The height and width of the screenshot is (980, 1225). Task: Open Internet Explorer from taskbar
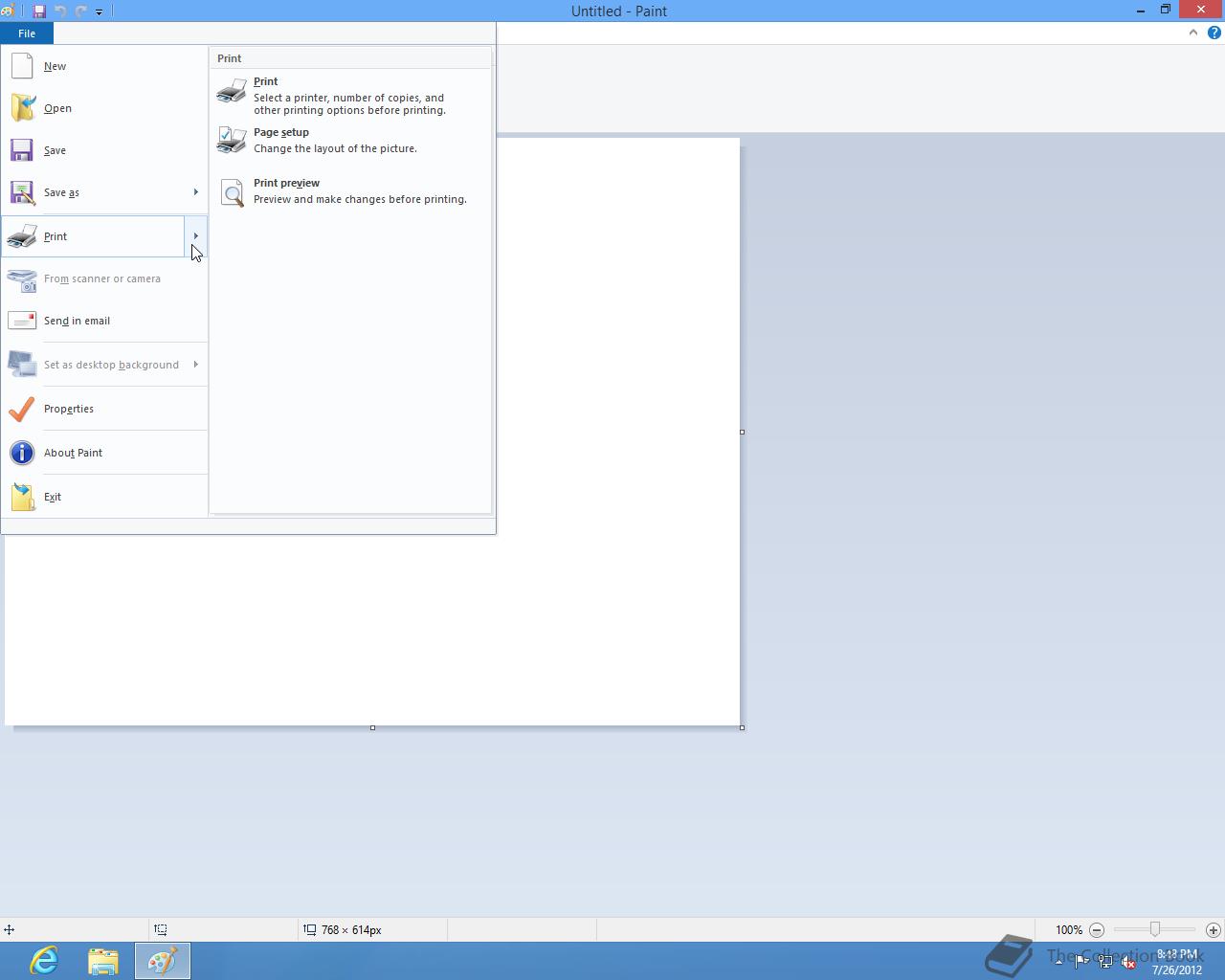coord(44,960)
